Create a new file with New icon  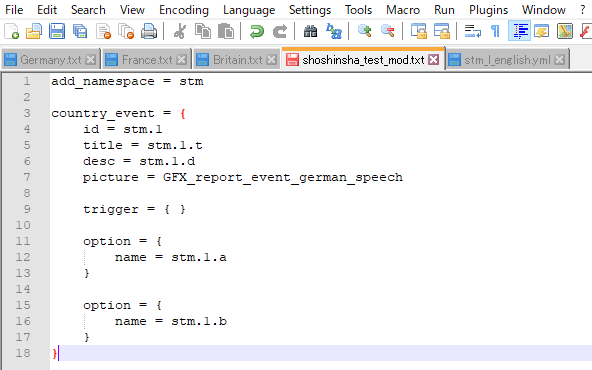tap(11, 31)
